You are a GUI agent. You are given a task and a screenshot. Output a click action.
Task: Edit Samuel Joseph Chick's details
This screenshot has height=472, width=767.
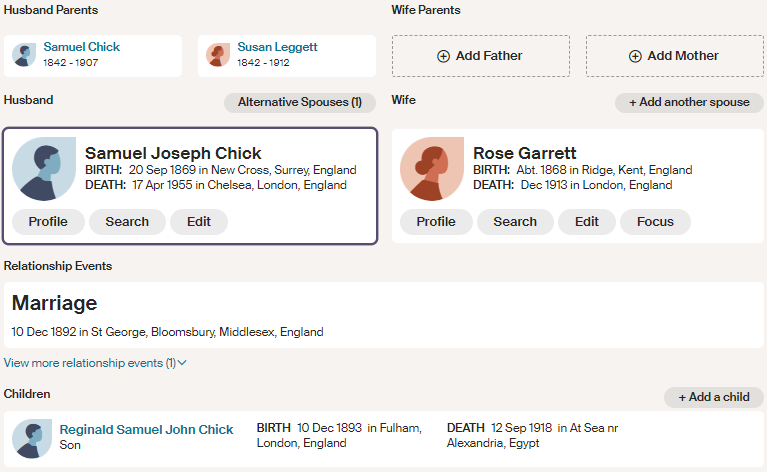click(199, 222)
